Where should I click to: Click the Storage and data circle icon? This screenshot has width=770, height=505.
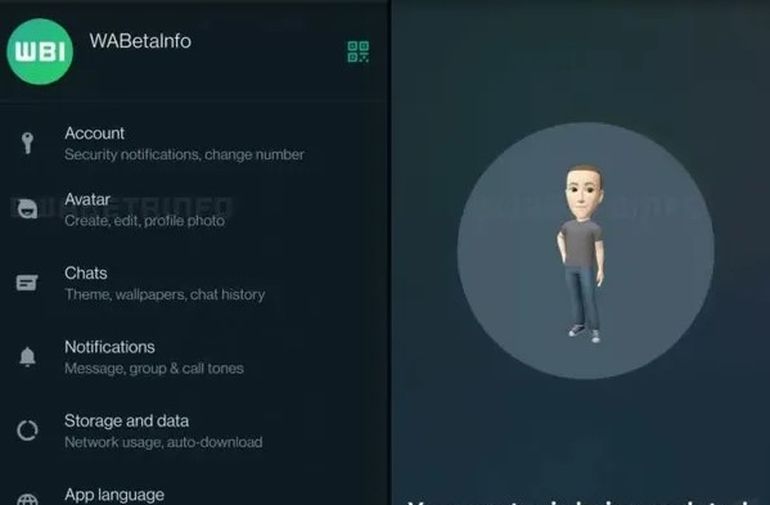[x=28, y=430]
